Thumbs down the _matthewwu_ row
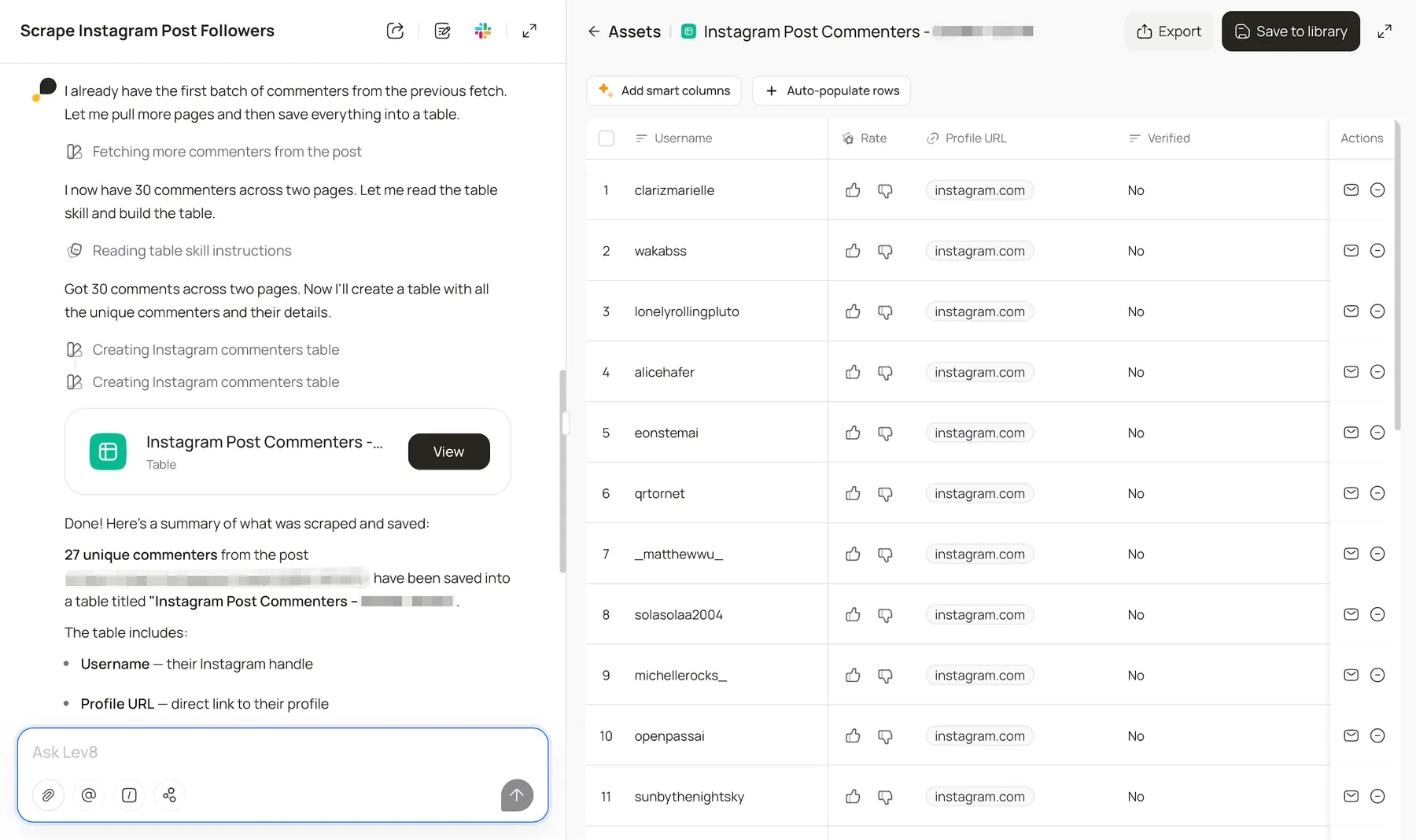Screen dimensions: 1416x840 pyautogui.click(x=885, y=554)
